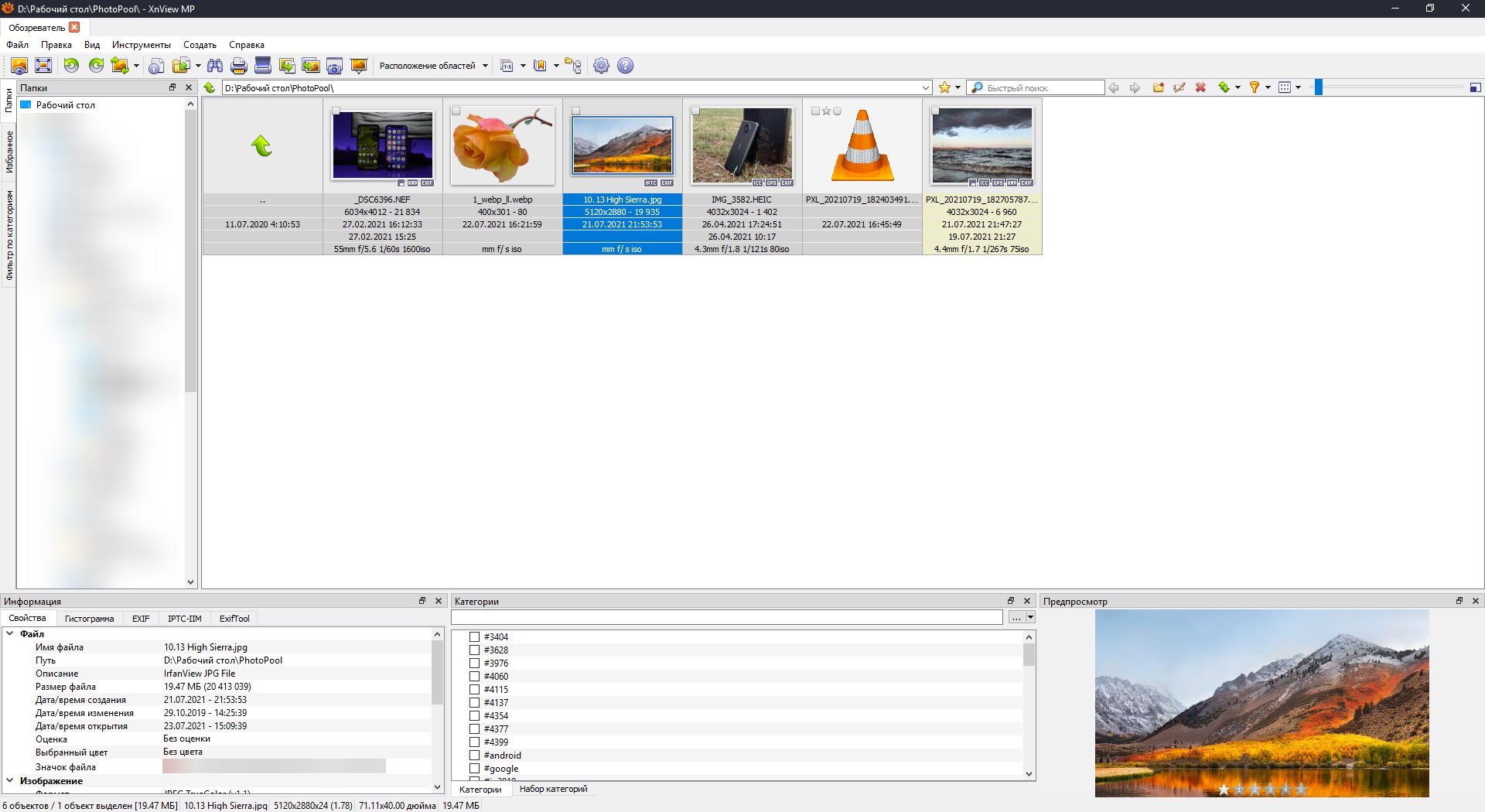Click the favorites star icon
Viewport: 1485px width, 812px height.
coord(944,87)
